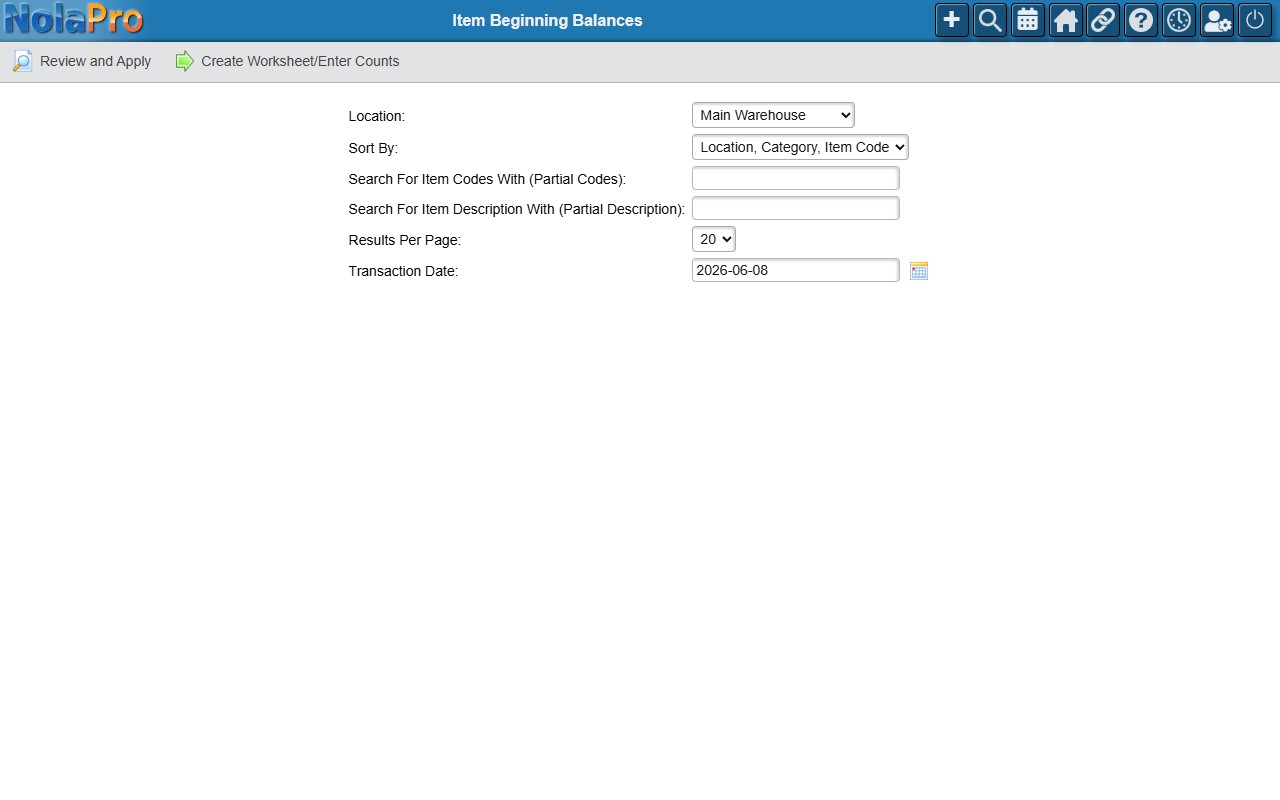Open the Results Per Page dropdown
The height and width of the screenshot is (800, 1280).
pos(714,239)
